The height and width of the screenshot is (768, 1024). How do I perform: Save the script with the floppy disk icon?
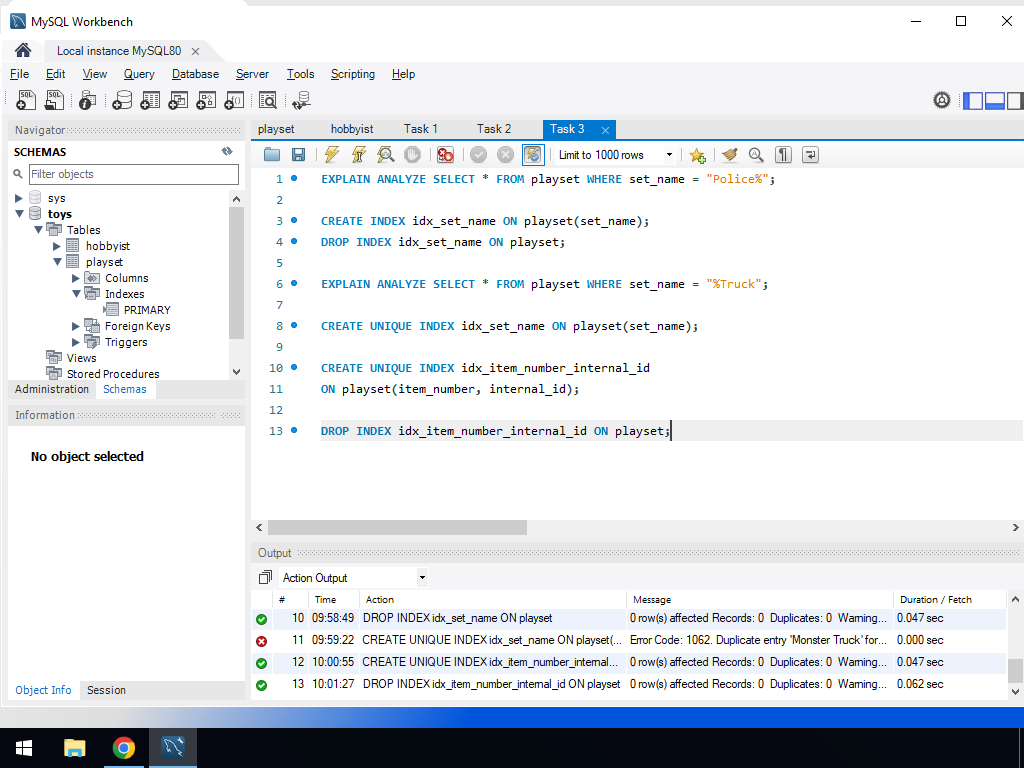pyautogui.click(x=298, y=155)
